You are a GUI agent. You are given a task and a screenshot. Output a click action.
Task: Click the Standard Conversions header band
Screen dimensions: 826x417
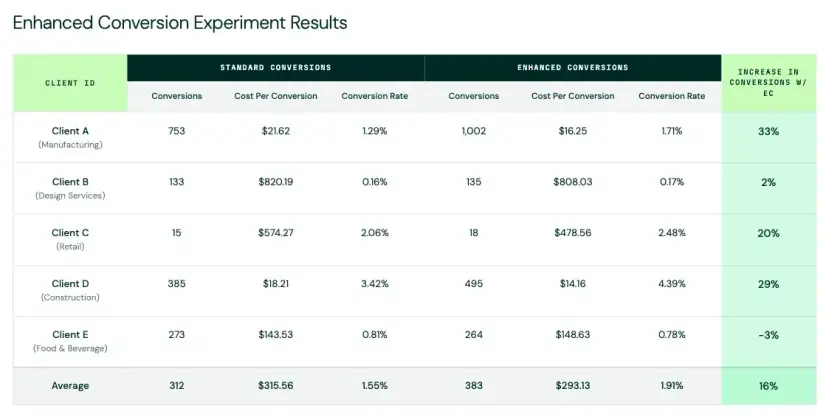point(276,67)
